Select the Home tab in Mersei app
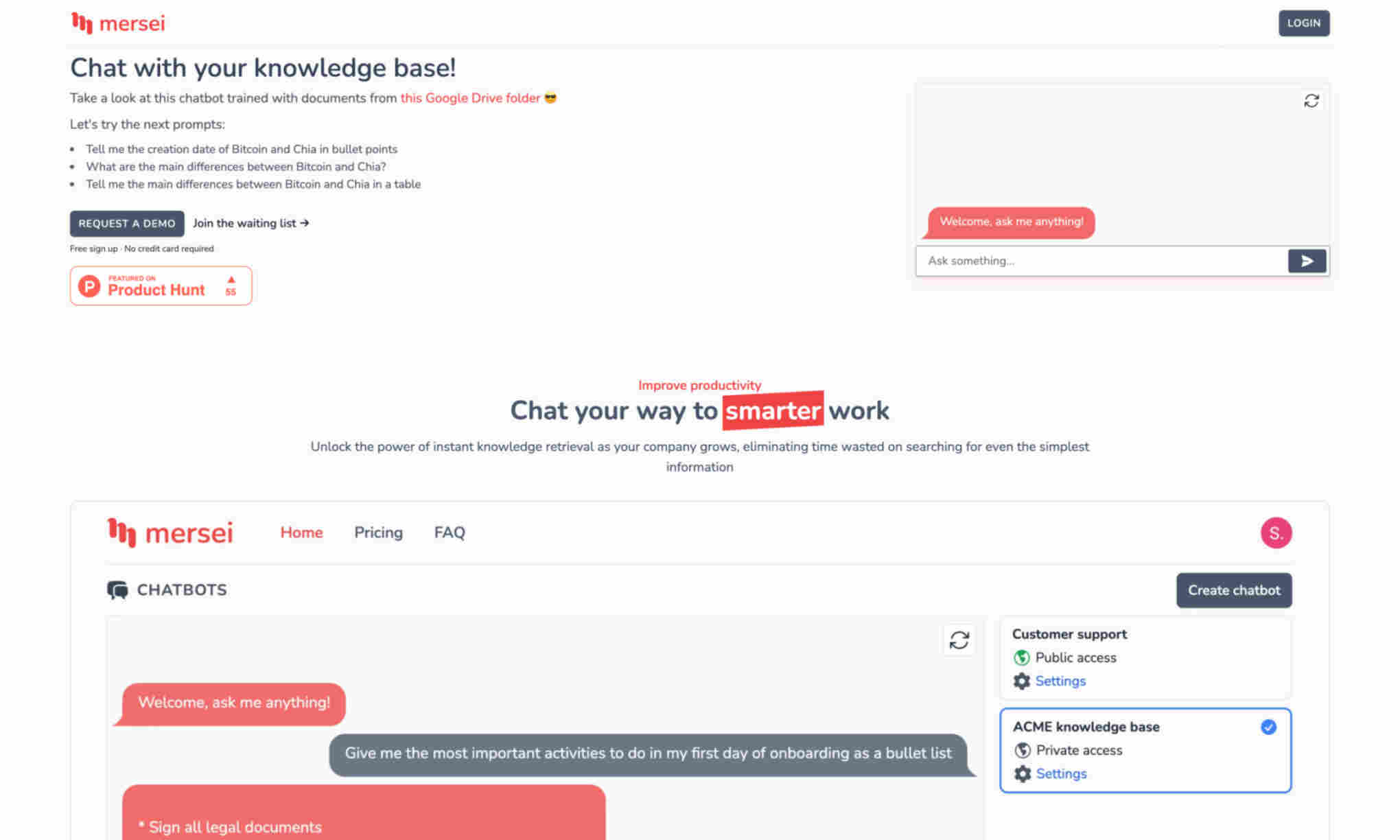1400x840 pixels. (301, 532)
